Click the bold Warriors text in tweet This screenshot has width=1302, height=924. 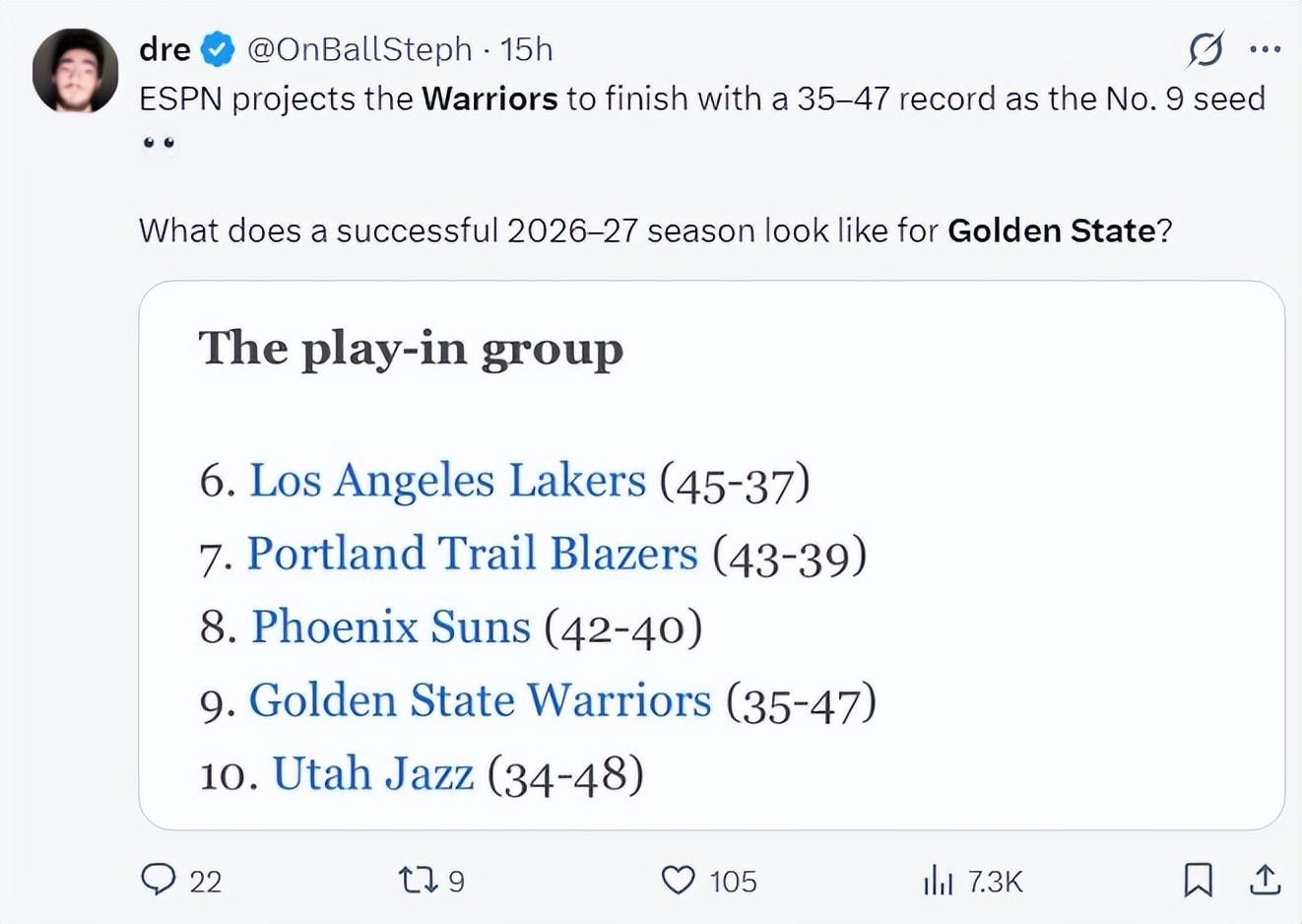489,99
